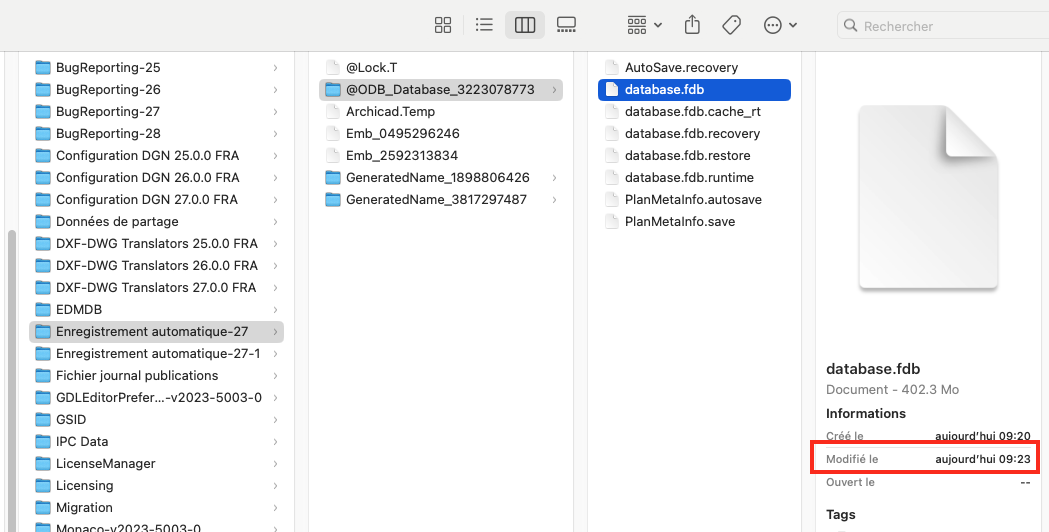
Task: Click the Créé le date value
Action: pos(983,436)
